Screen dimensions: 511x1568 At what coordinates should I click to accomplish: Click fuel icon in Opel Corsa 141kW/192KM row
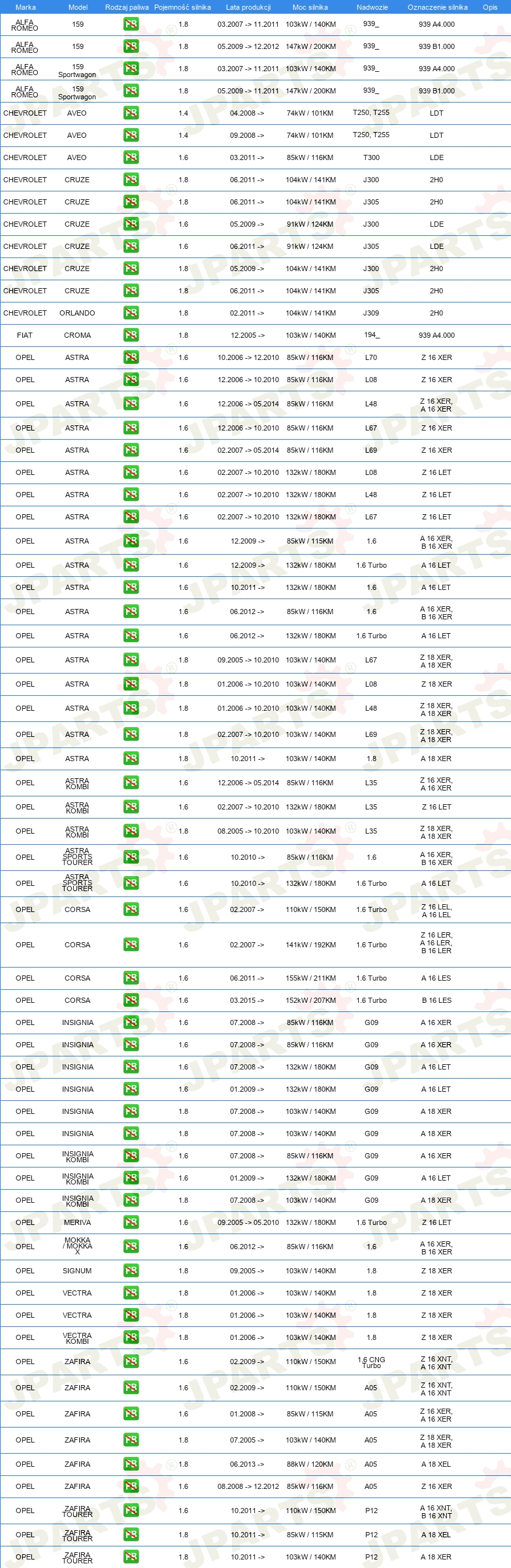coord(131,945)
